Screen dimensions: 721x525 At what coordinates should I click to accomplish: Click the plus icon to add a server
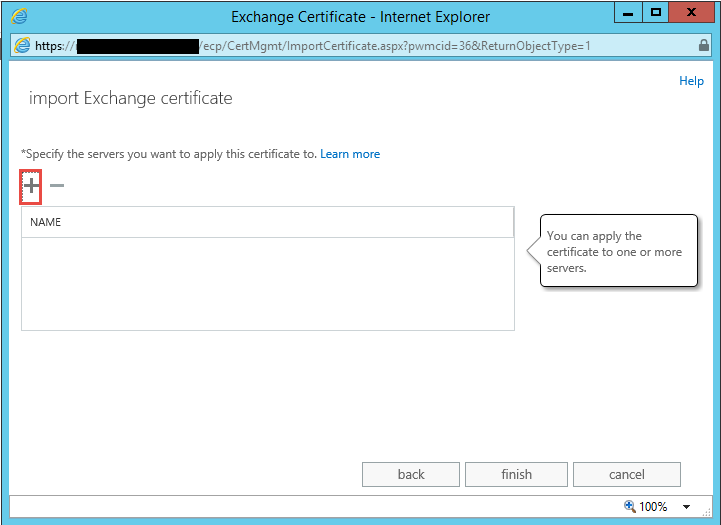point(31,186)
